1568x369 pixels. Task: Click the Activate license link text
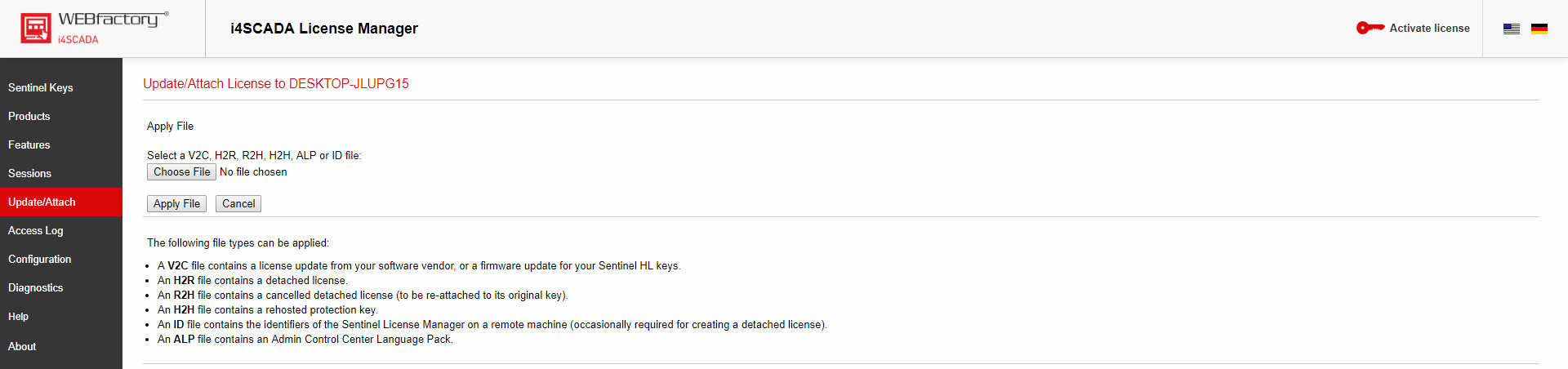pos(1429,28)
